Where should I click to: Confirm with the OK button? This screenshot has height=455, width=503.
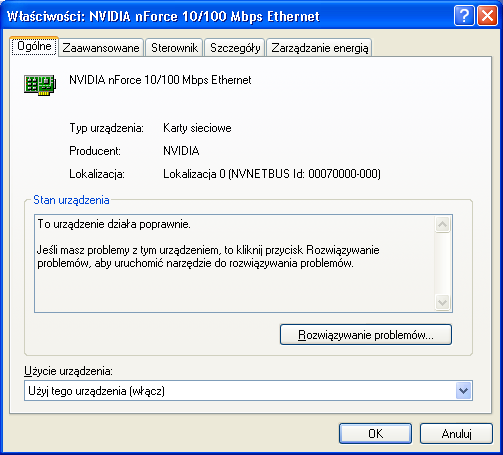coord(375,434)
